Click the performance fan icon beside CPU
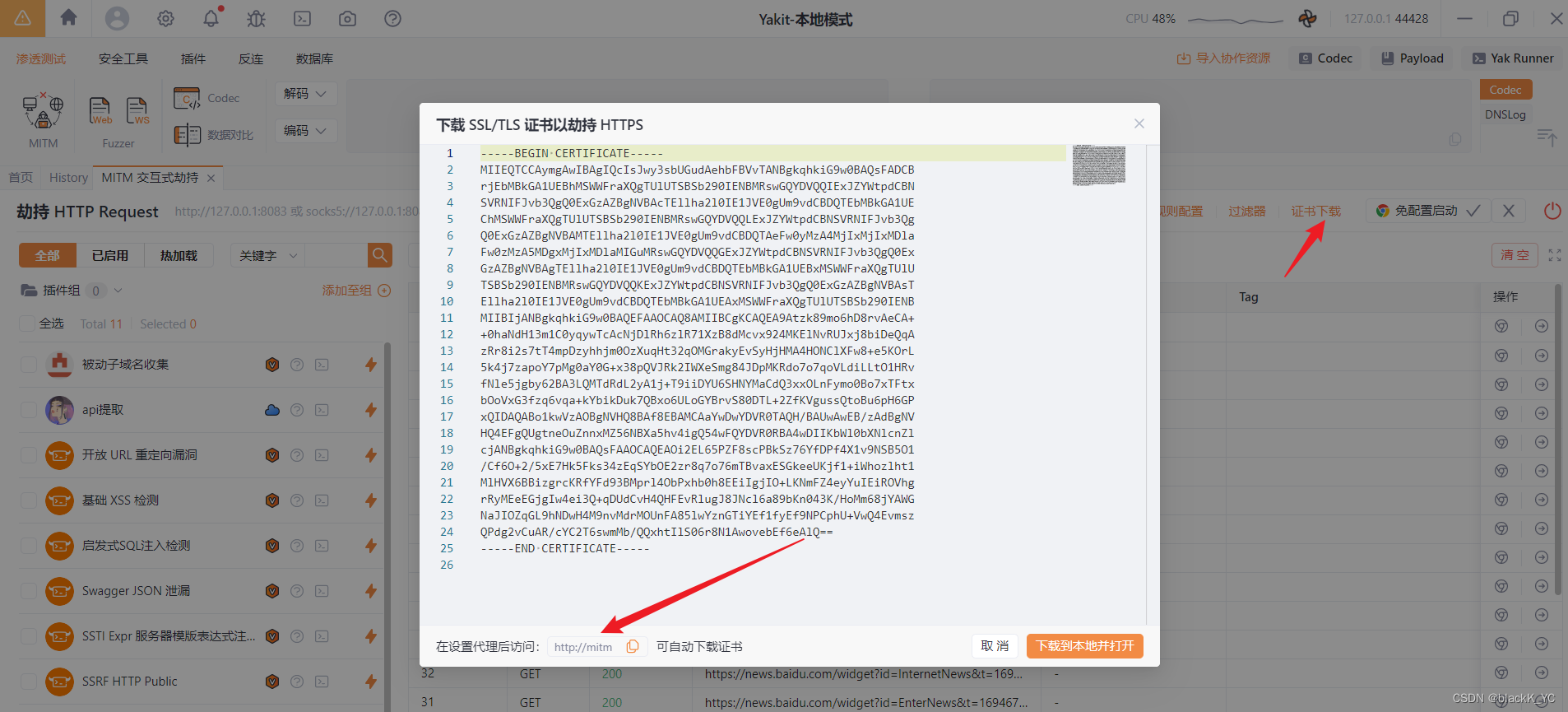1568x712 pixels. pyautogui.click(x=1307, y=18)
